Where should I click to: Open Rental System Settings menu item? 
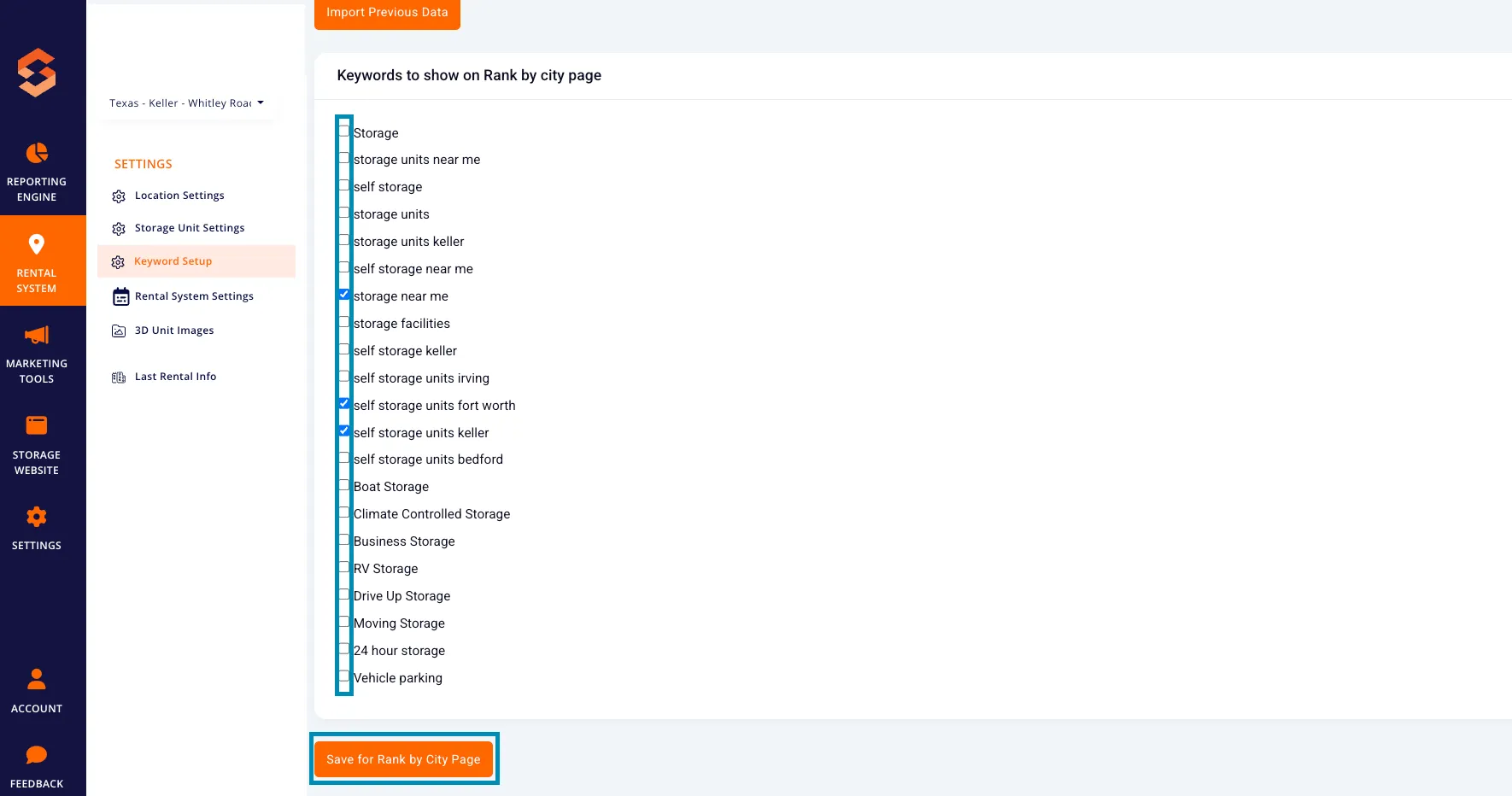196,296
